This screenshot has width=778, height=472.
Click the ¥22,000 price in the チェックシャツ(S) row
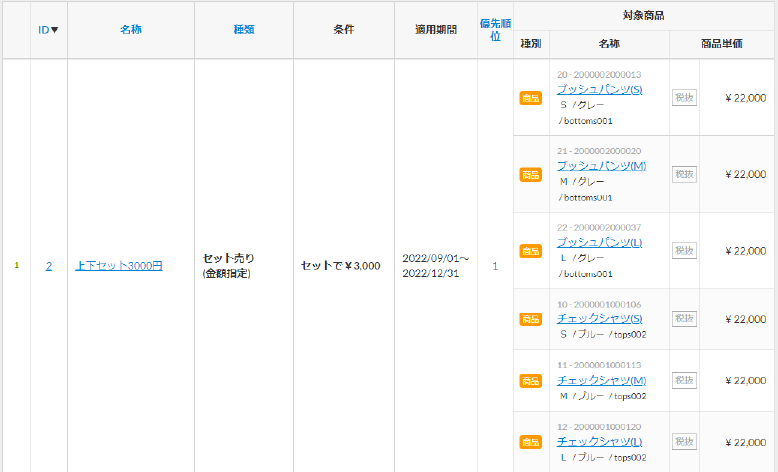(745, 319)
